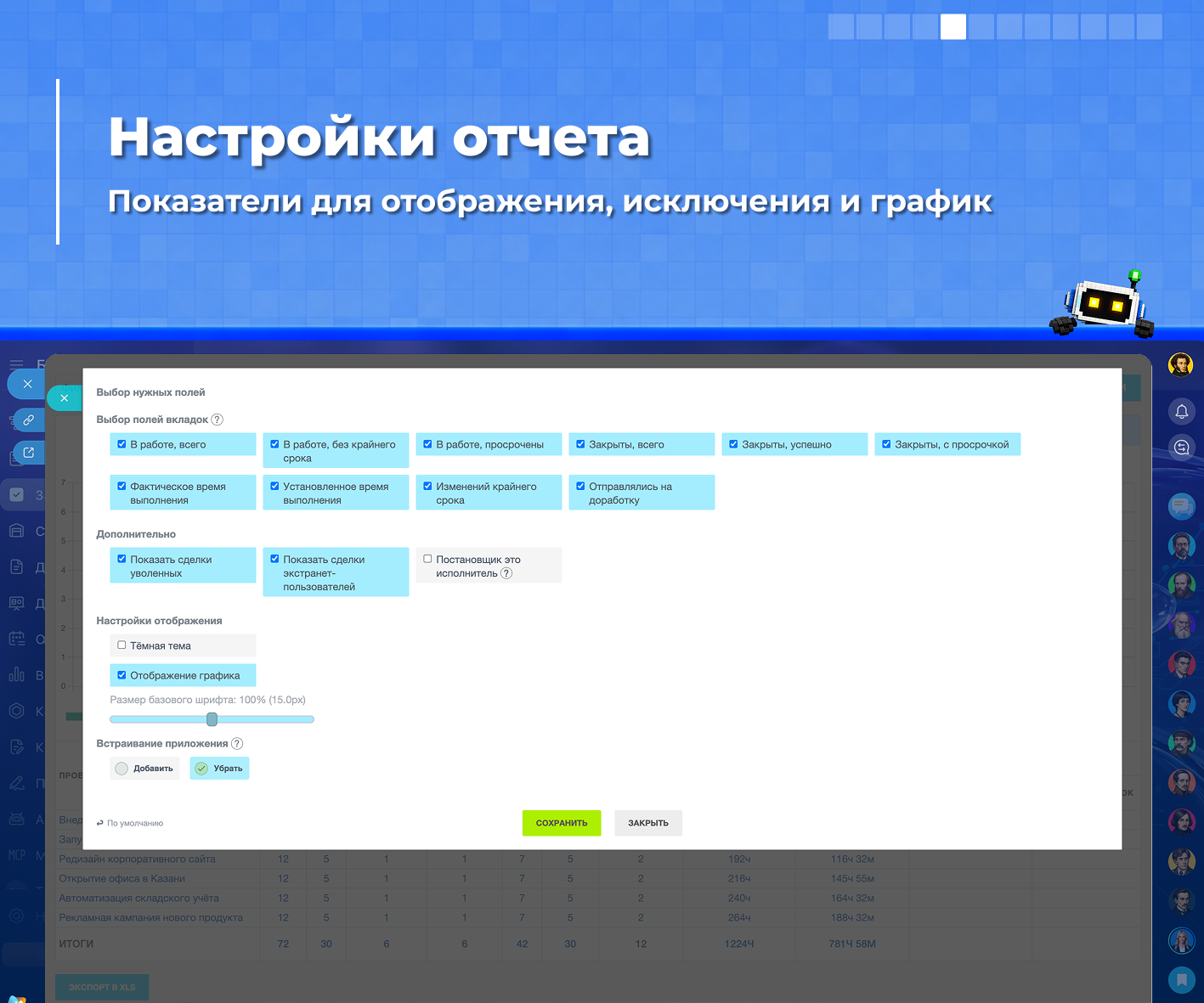Open the chat bubble icon in right sidebar
Screen dimensions: 1204x1003
(x=1181, y=507)
